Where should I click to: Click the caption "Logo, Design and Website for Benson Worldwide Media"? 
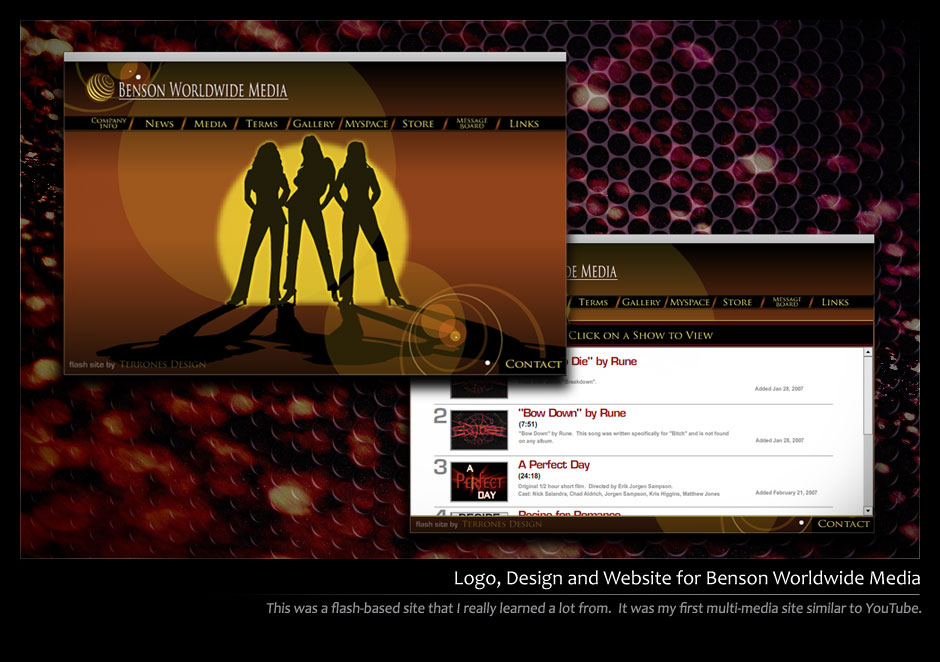687,578
